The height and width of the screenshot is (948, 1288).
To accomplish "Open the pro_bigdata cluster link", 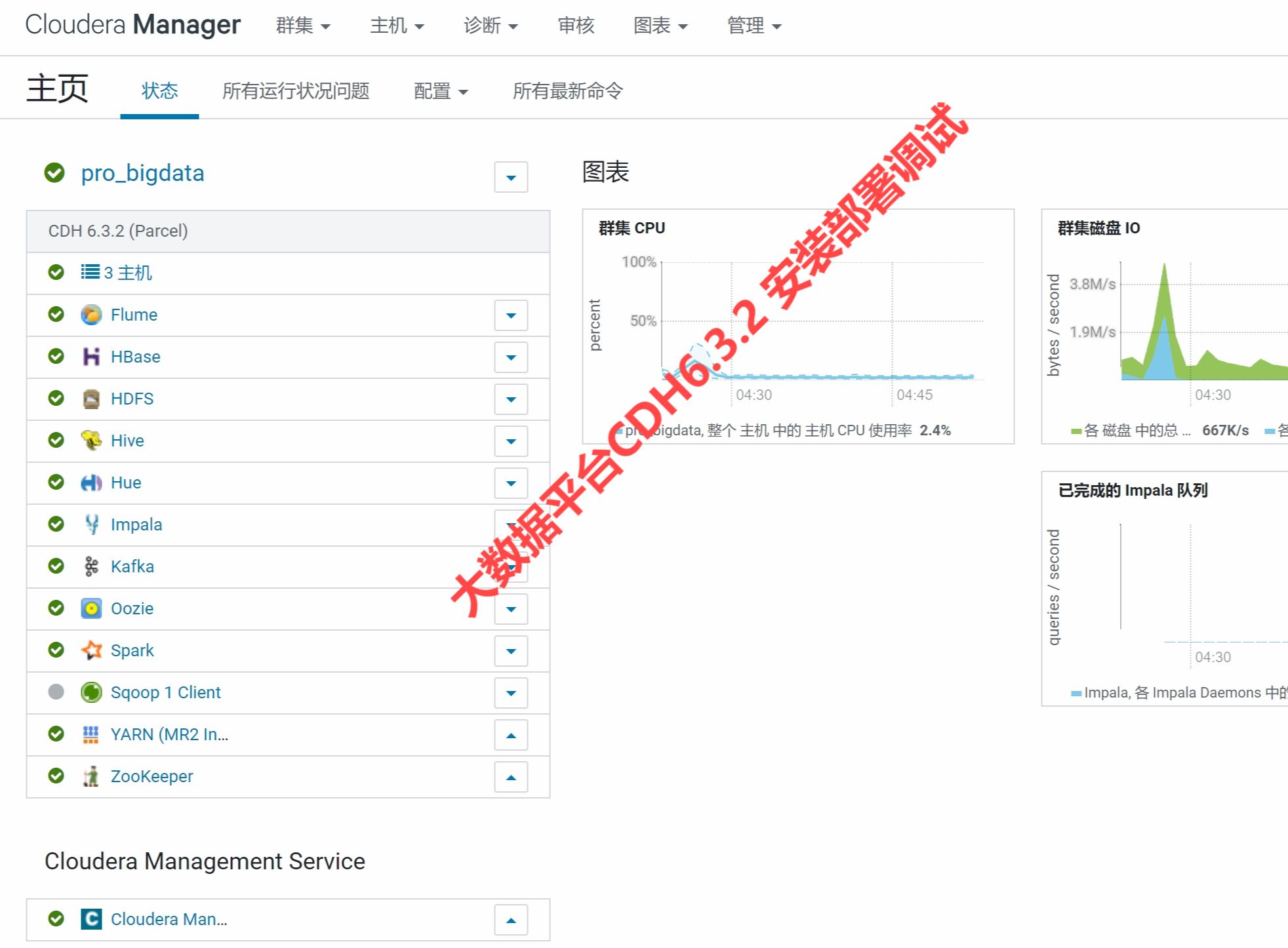I will coord(142,173).
